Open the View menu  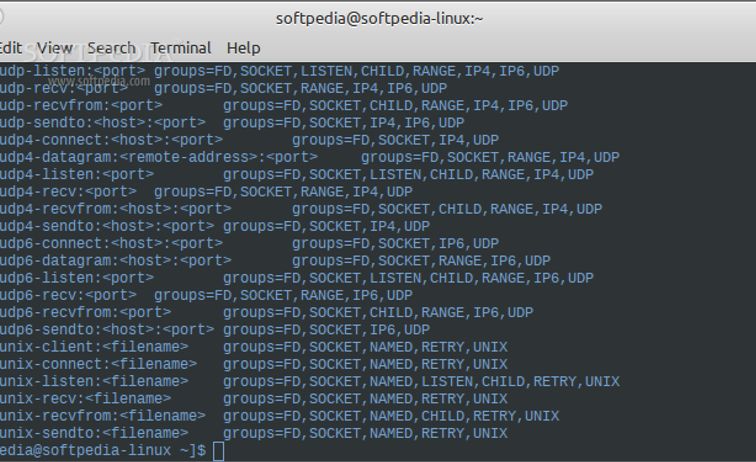point(55,48)
